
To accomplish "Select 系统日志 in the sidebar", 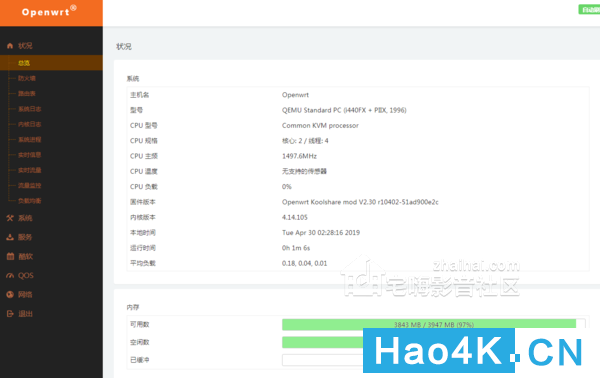I will pyautogui.click(x=29, y=109).
